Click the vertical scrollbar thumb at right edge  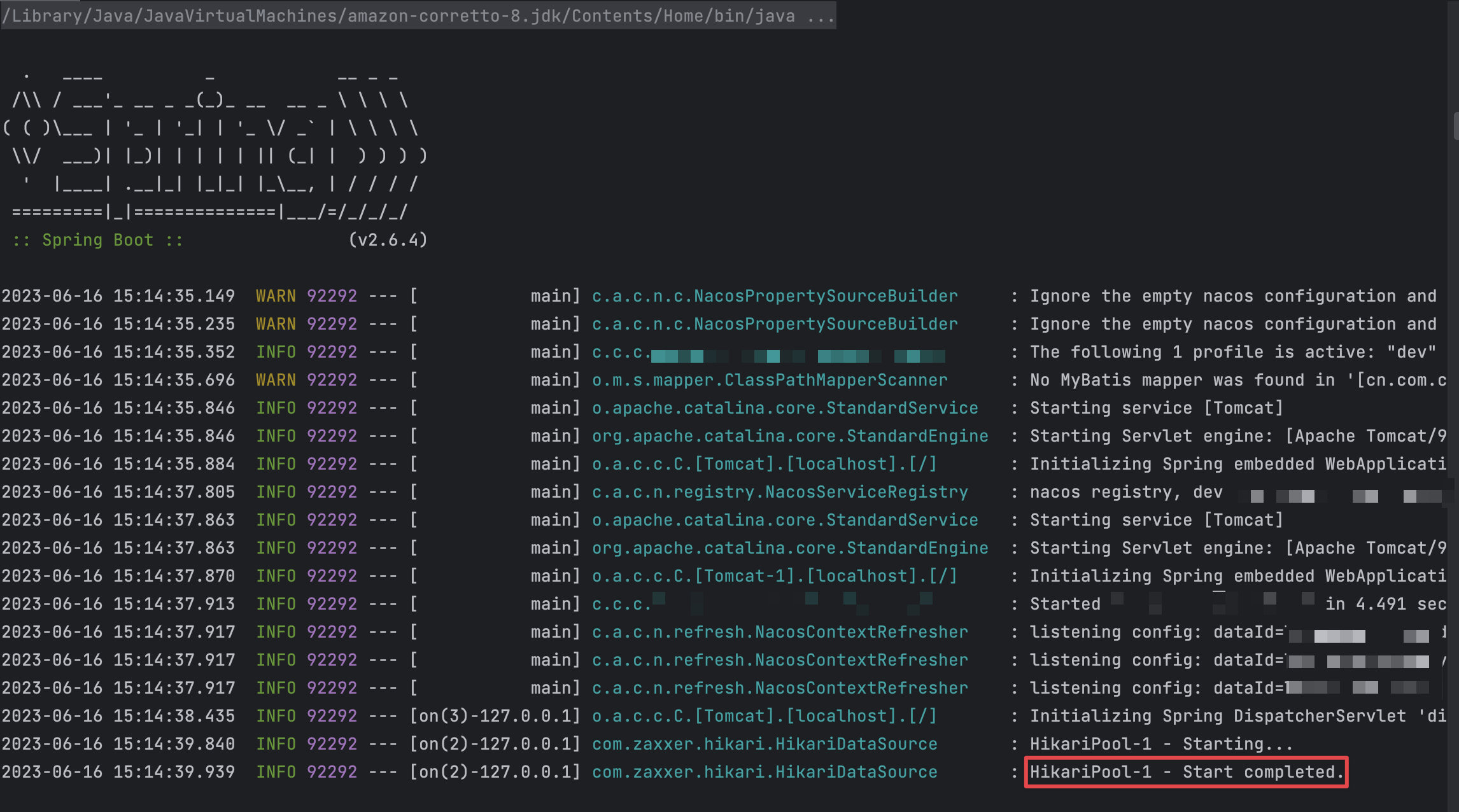[x=1455, y=125]
